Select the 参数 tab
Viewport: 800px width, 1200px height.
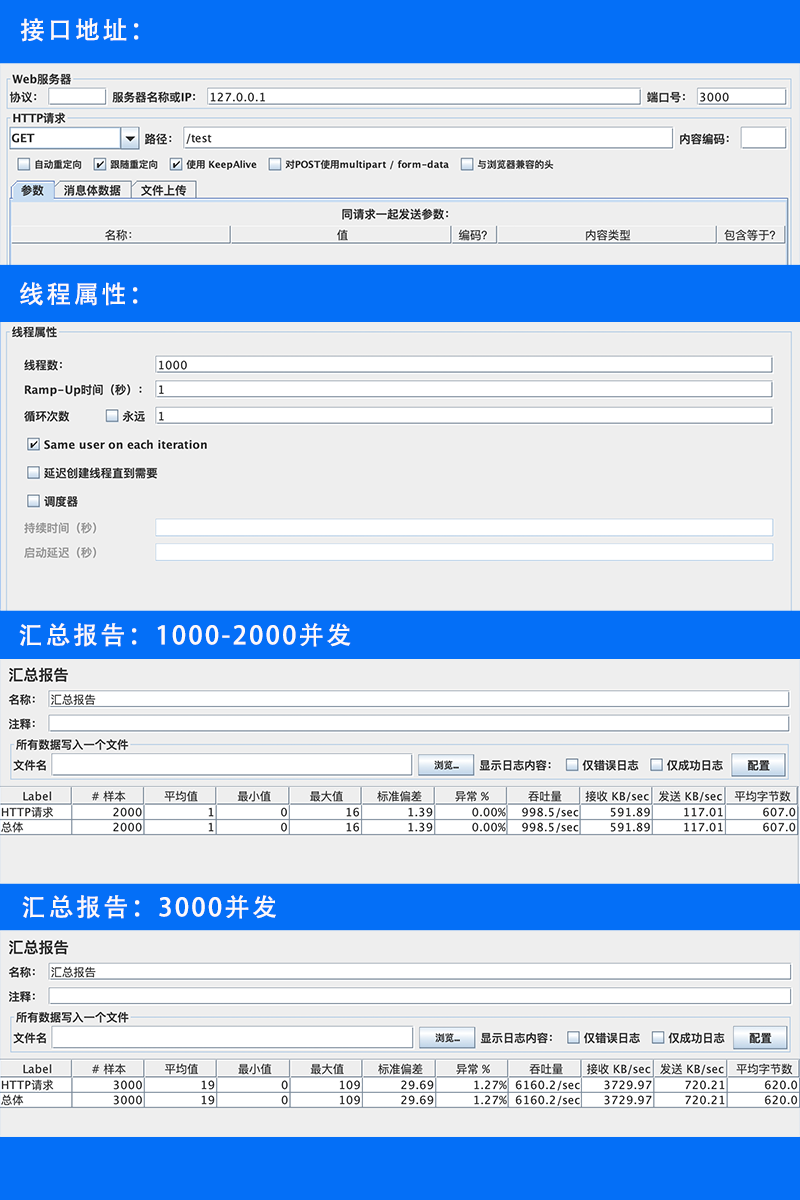[x=32, y=190]
